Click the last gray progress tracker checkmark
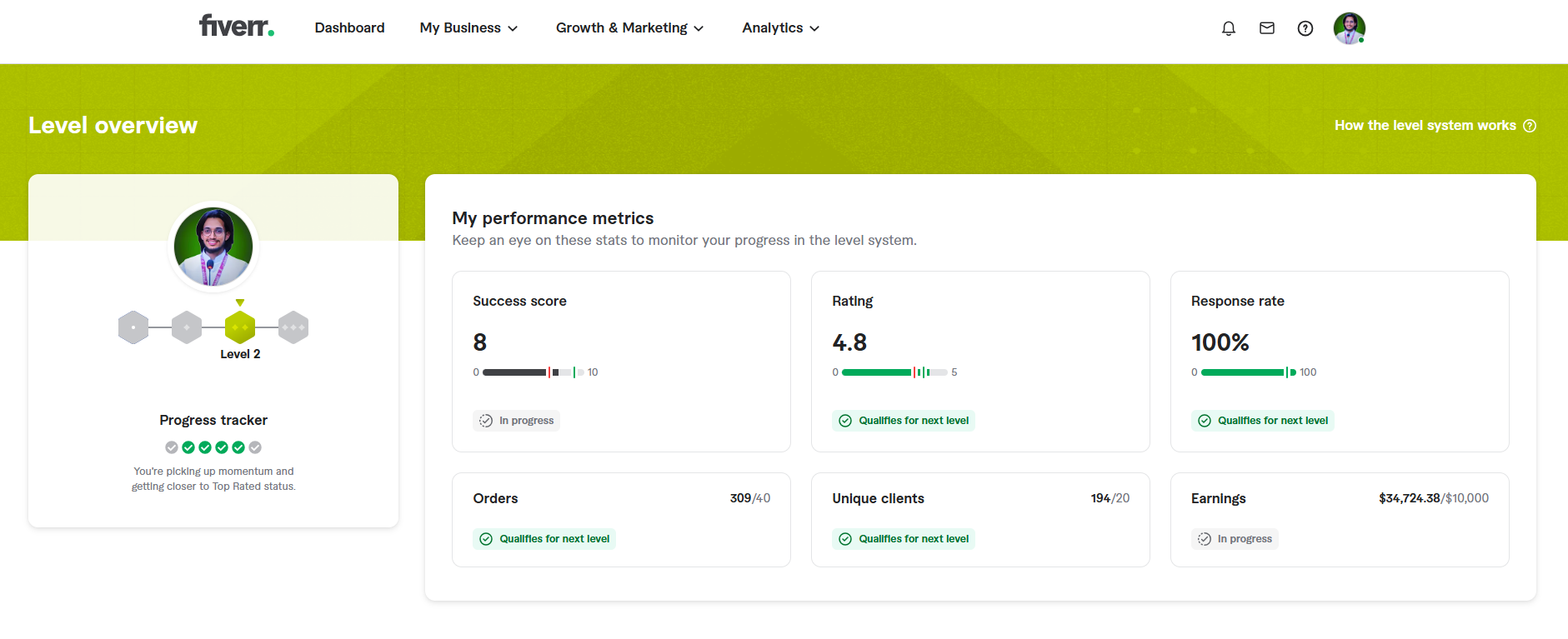The height and width of the screenshot is (639, 1568). [x=255, y=447]
